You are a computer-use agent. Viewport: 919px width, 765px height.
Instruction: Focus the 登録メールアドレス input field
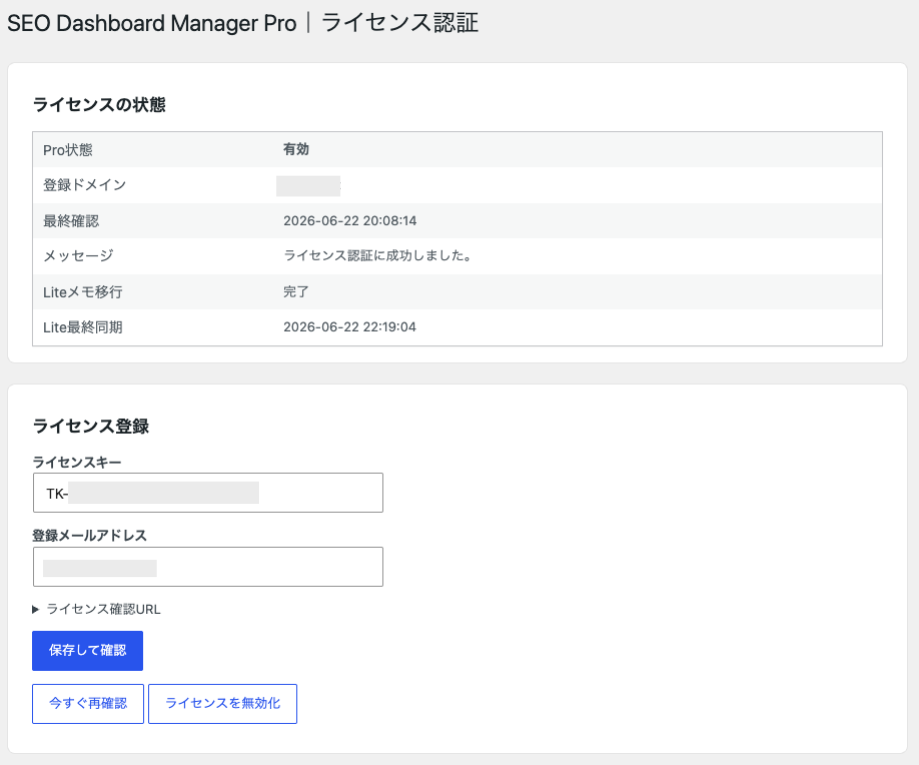(208, 567)
